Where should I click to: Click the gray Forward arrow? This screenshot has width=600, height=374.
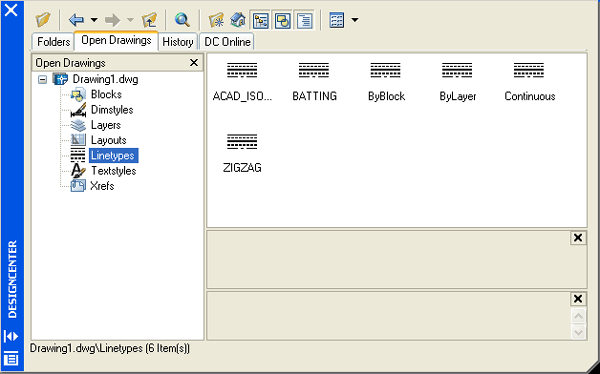coord(112,20)
